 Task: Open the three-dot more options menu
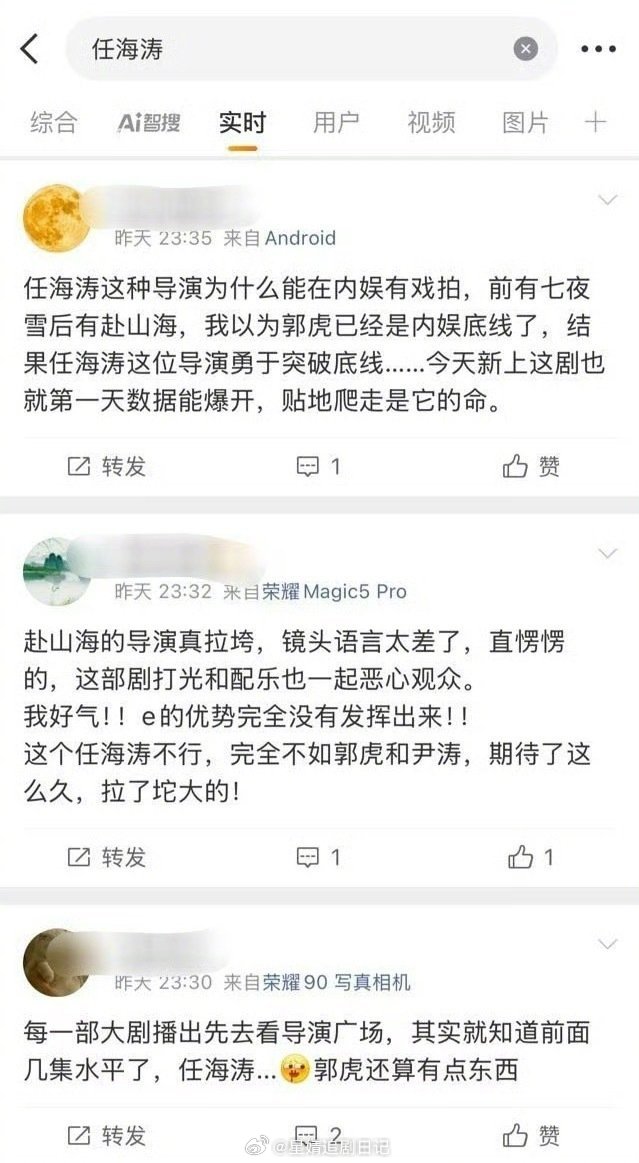[598, 50]
